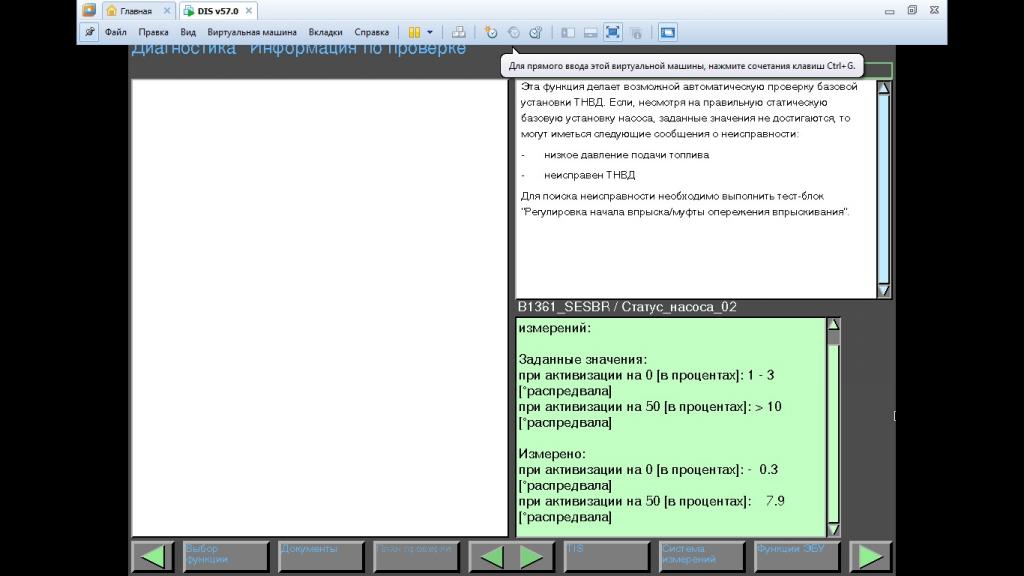Switch to the Главная tab
The width and height of the screenshot is (1024, 576).
(x=136, y=11)
